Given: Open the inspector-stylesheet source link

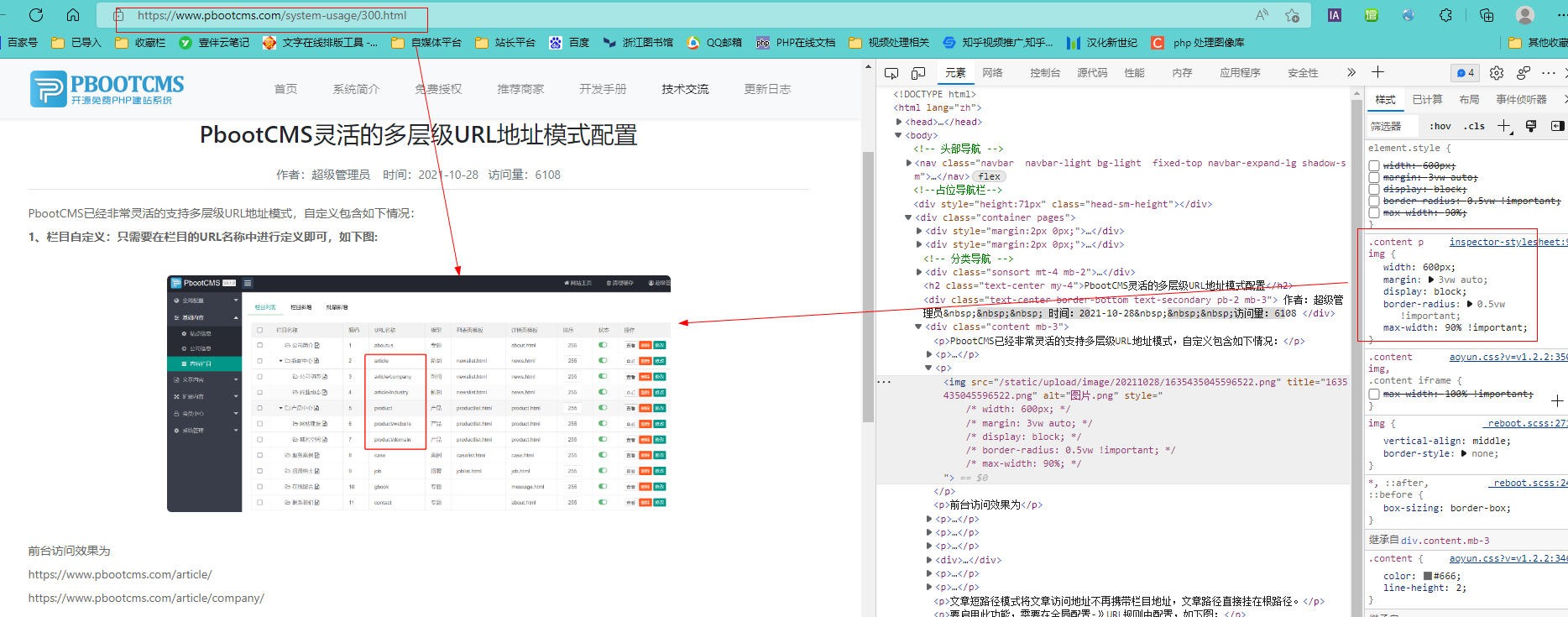Looking at the screenshot, I should pyautogui.click(x=1507, y=242).
